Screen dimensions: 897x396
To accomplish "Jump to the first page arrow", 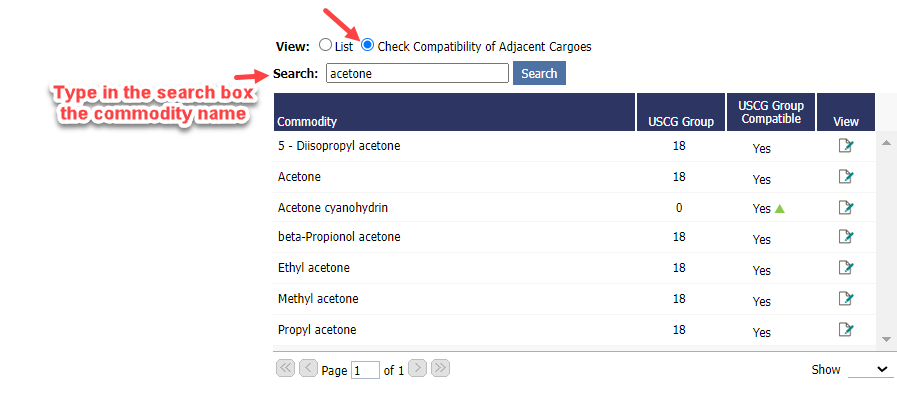I will (x=285, y=368).
